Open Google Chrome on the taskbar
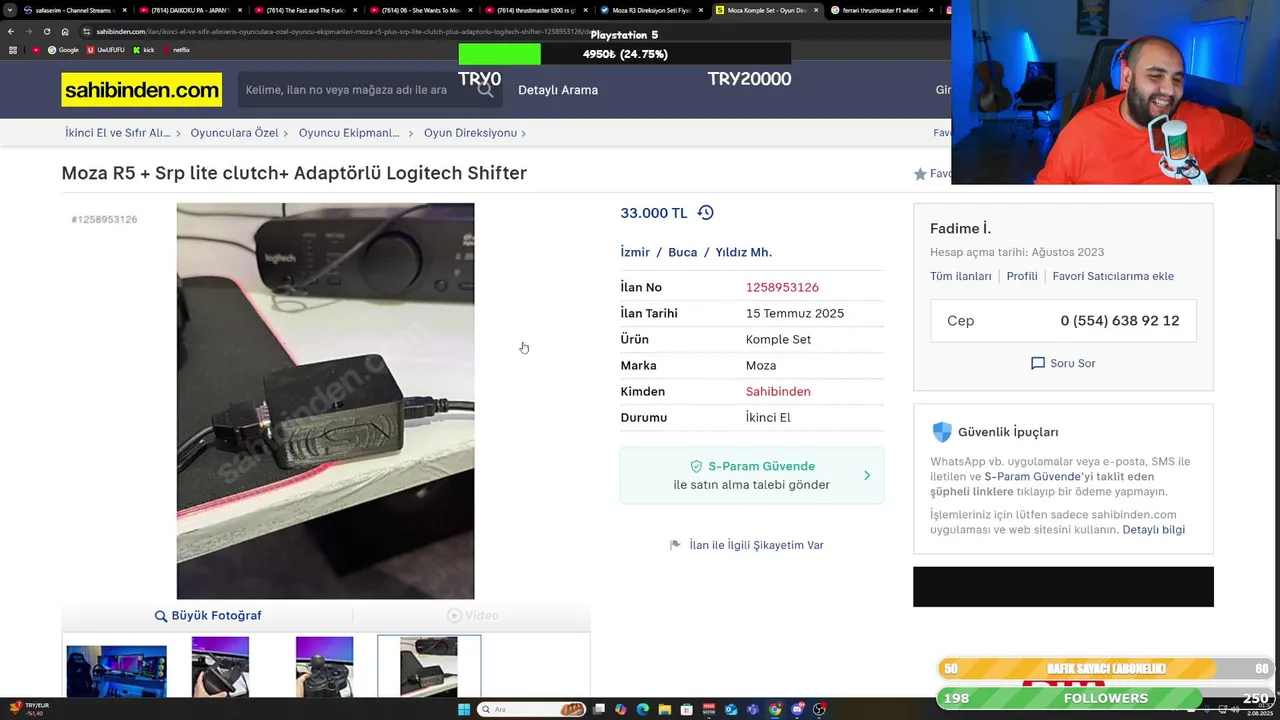 775,709
